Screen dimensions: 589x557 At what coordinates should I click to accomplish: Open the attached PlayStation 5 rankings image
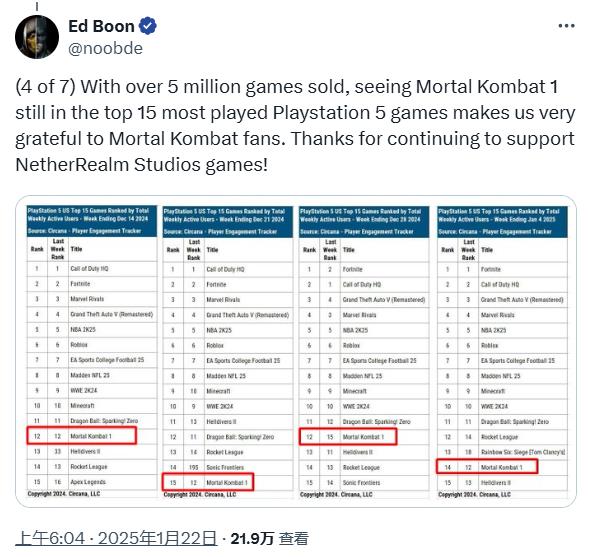click(x=296, y=351)
